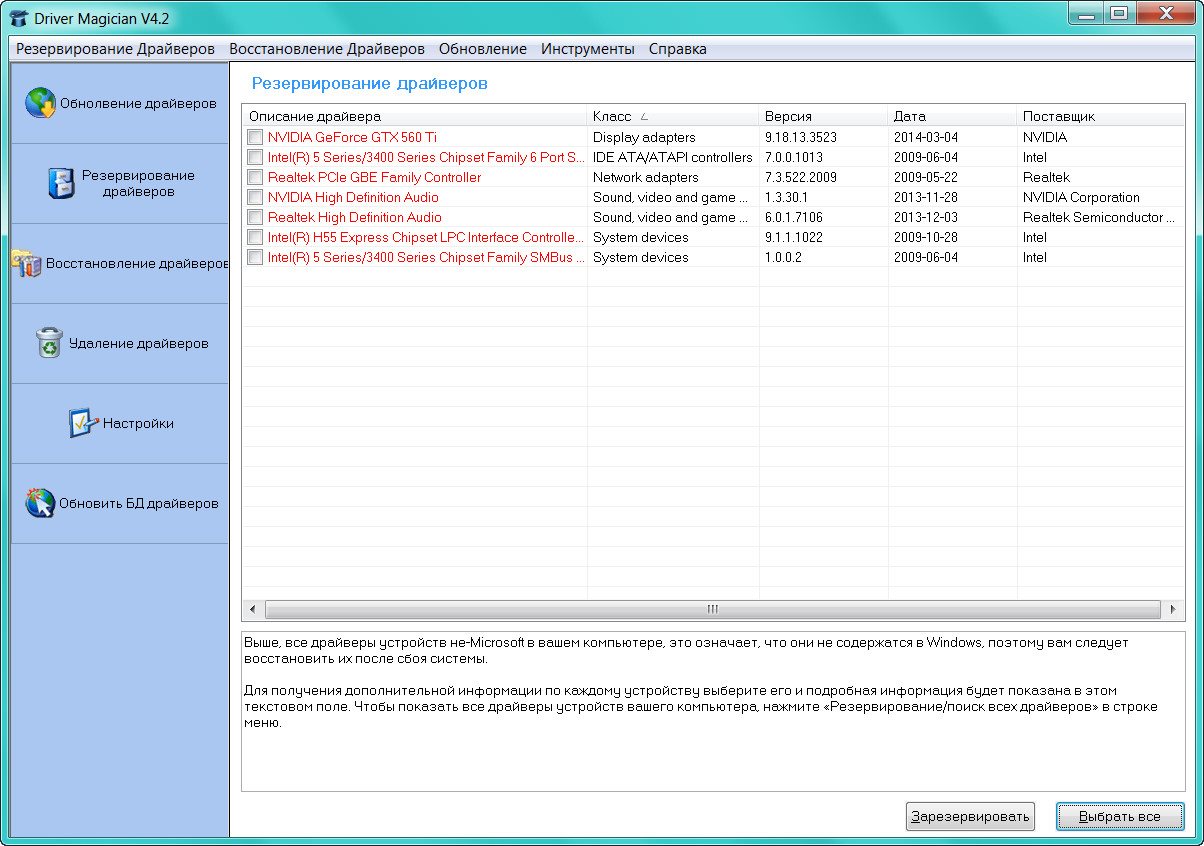This screenshot has height=846, width=1204.
Task: Click the date 2009-10-28 cell
Action: tap(926, 237)
